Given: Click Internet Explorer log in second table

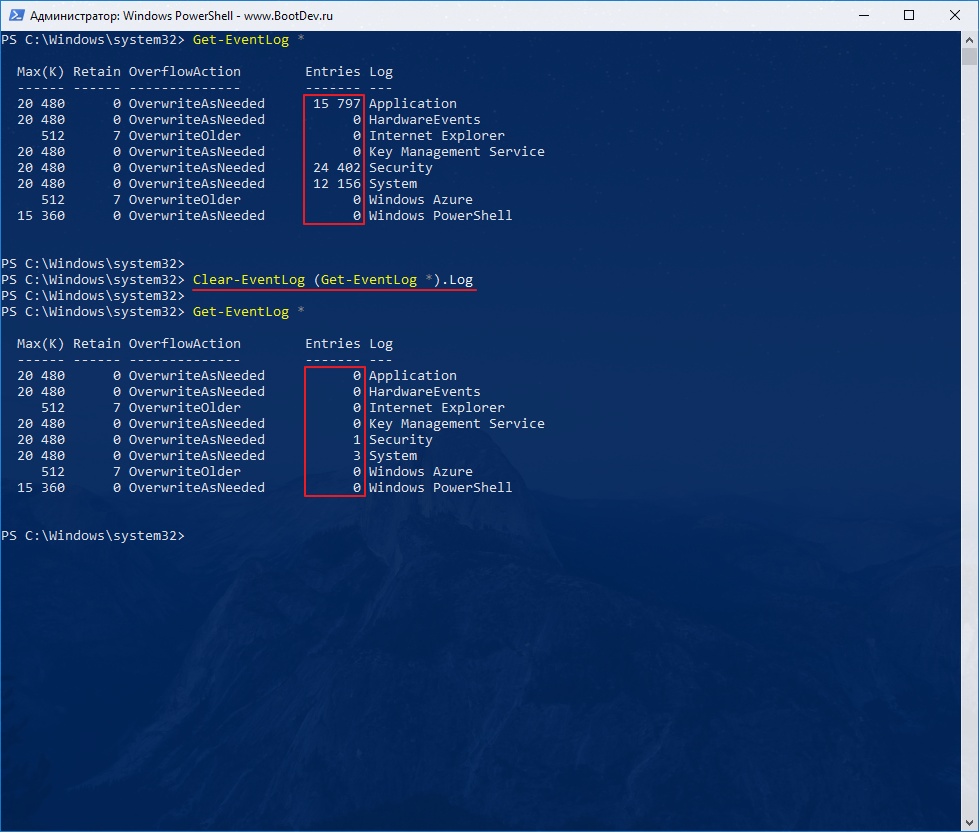Looking at the screenshot, I should pyautogui.click(x=436, y=408).
